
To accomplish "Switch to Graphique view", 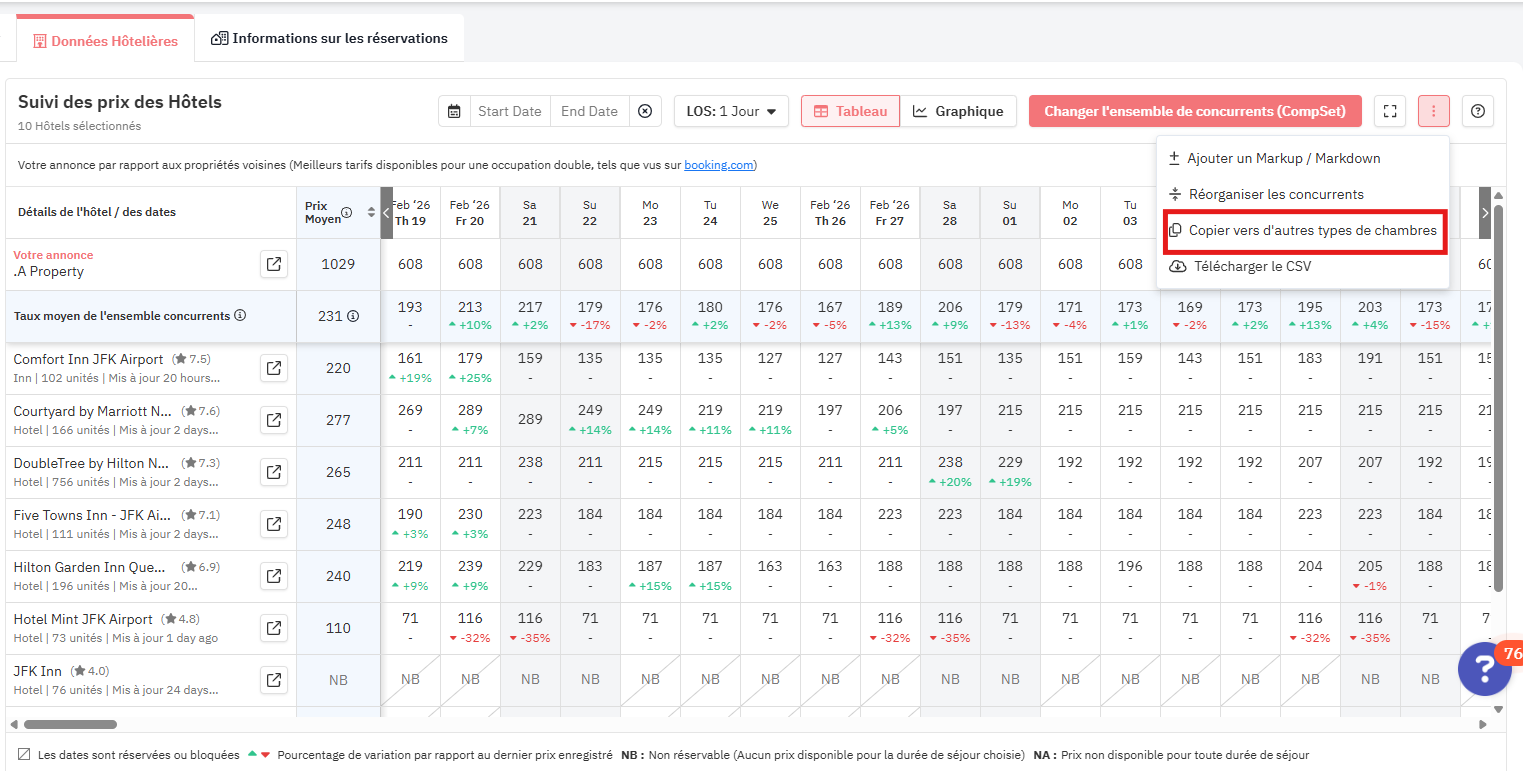I will click(958, 111).
